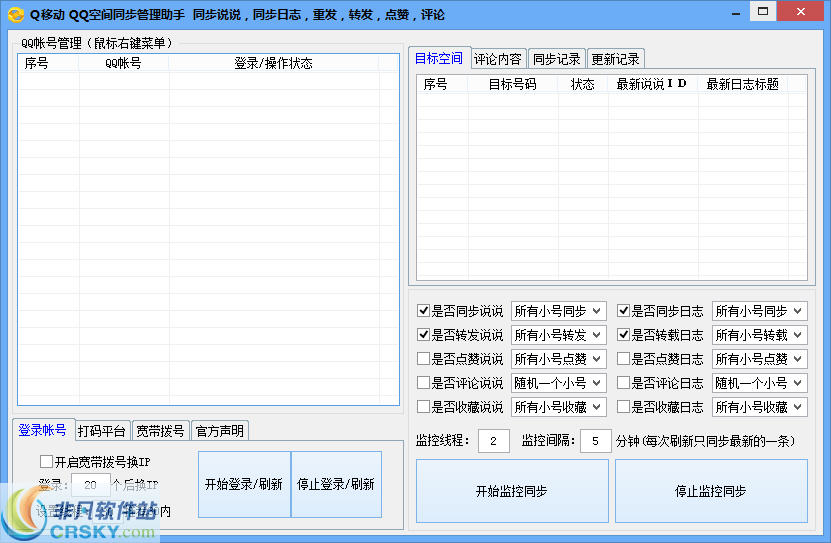Click the 目标号码 column header
Viewport: 831px width, 543px height.
tap(512, 84)
